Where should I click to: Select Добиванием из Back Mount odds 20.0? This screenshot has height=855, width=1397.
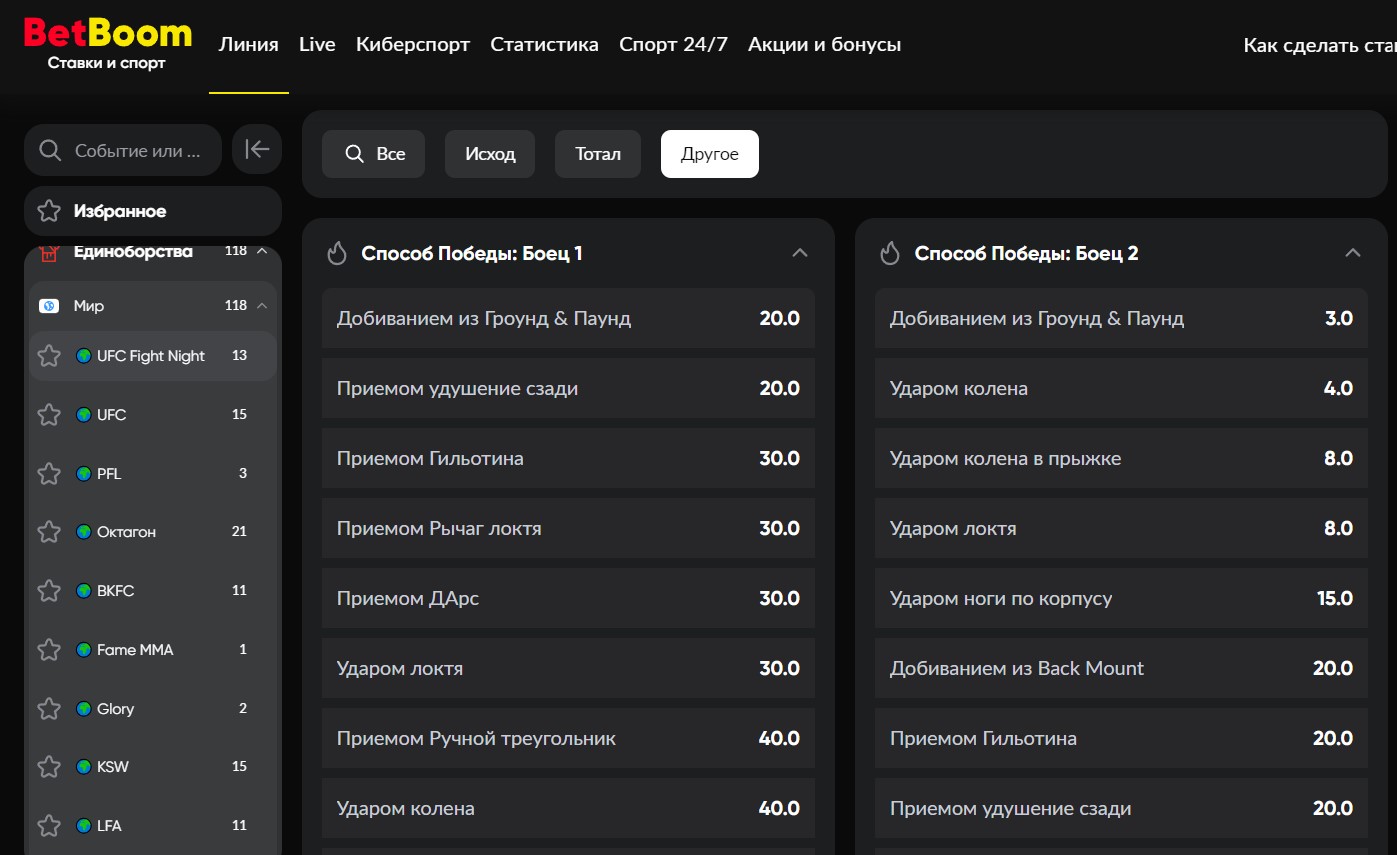pos(1121,668)
